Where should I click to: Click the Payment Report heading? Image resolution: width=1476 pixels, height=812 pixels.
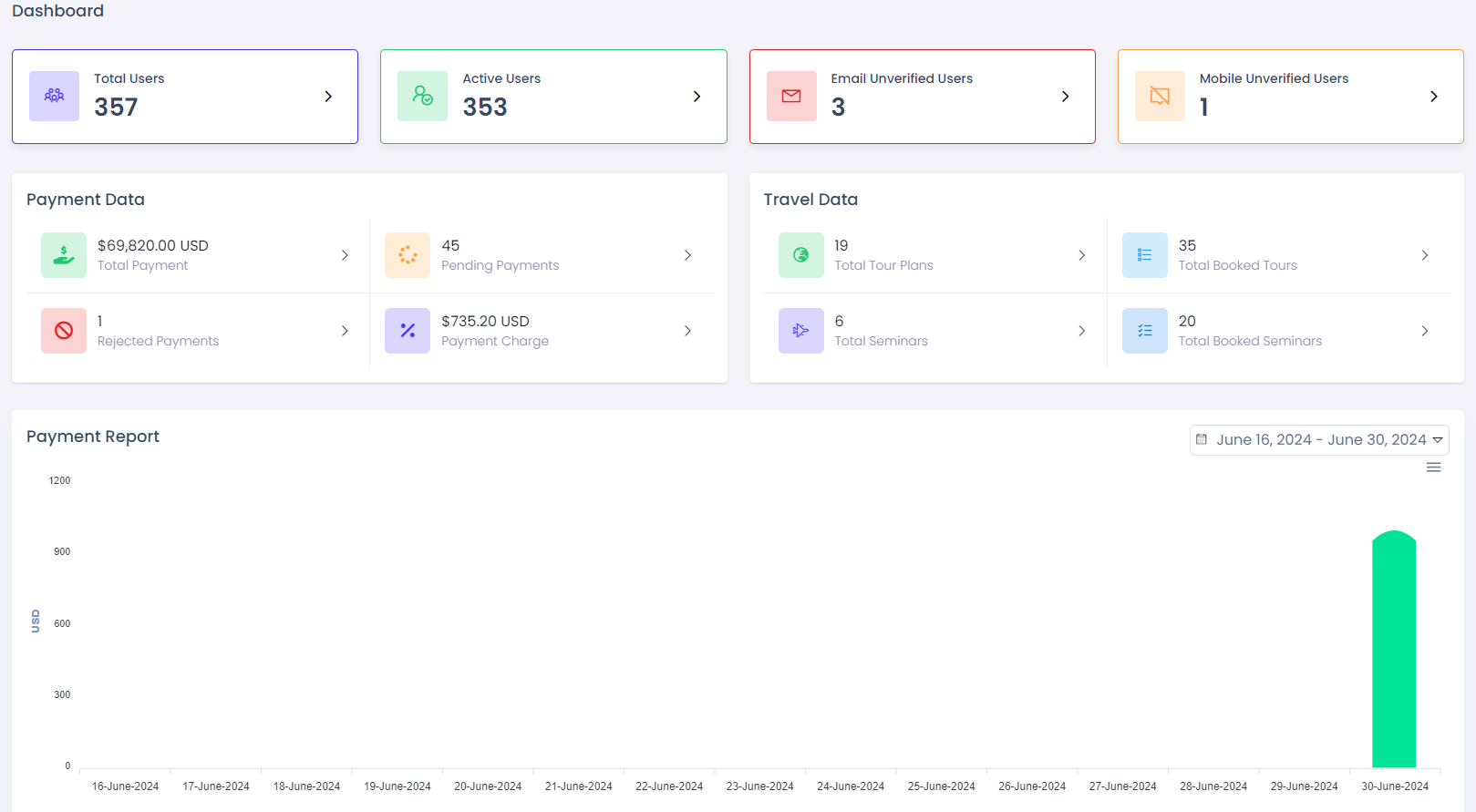point(93,437)
